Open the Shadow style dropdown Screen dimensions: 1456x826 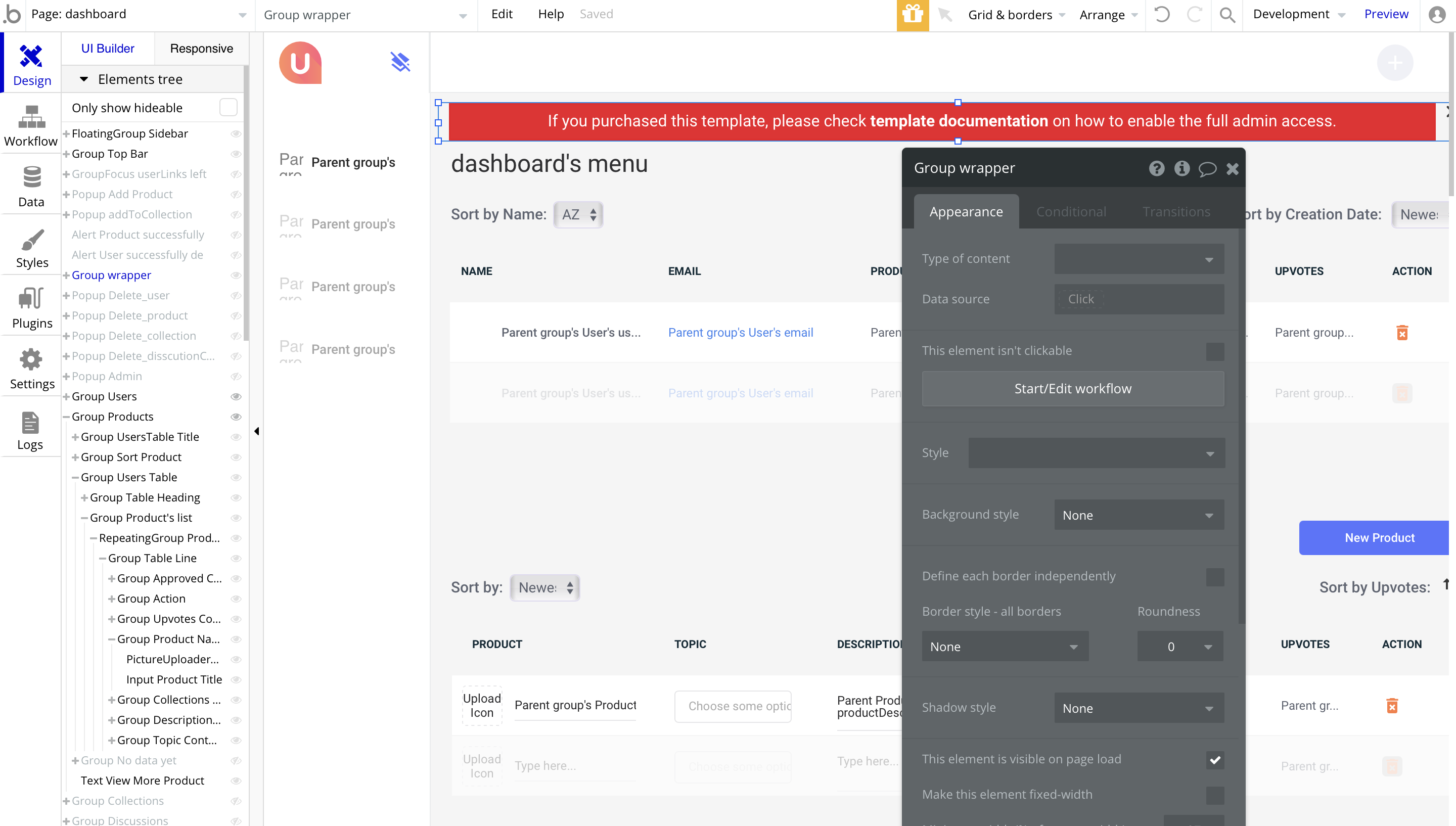1139,707
